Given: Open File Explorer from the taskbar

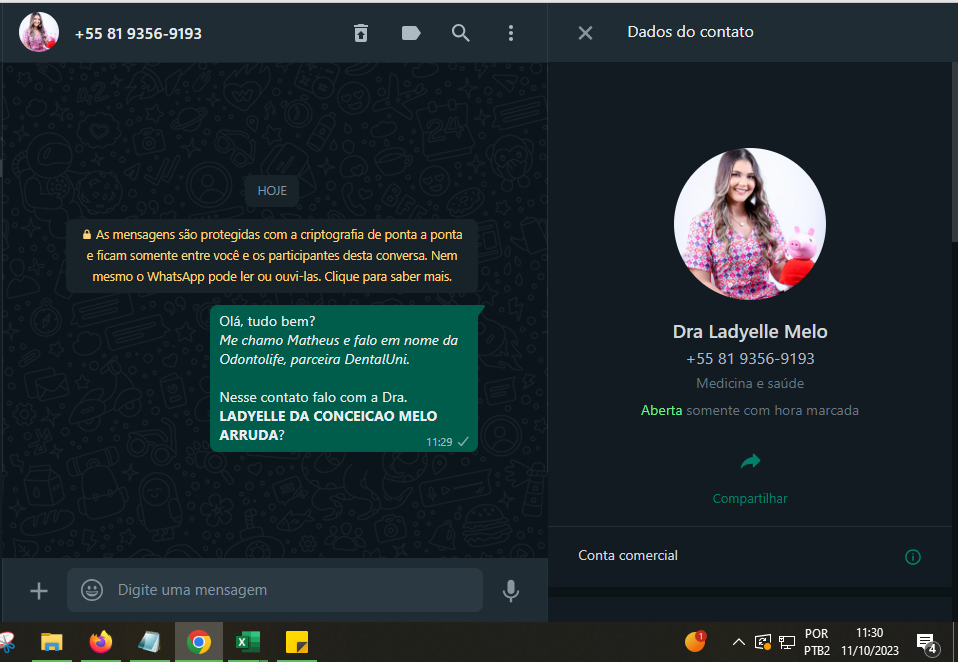Looking at the screenshot, I should [51, 642].
